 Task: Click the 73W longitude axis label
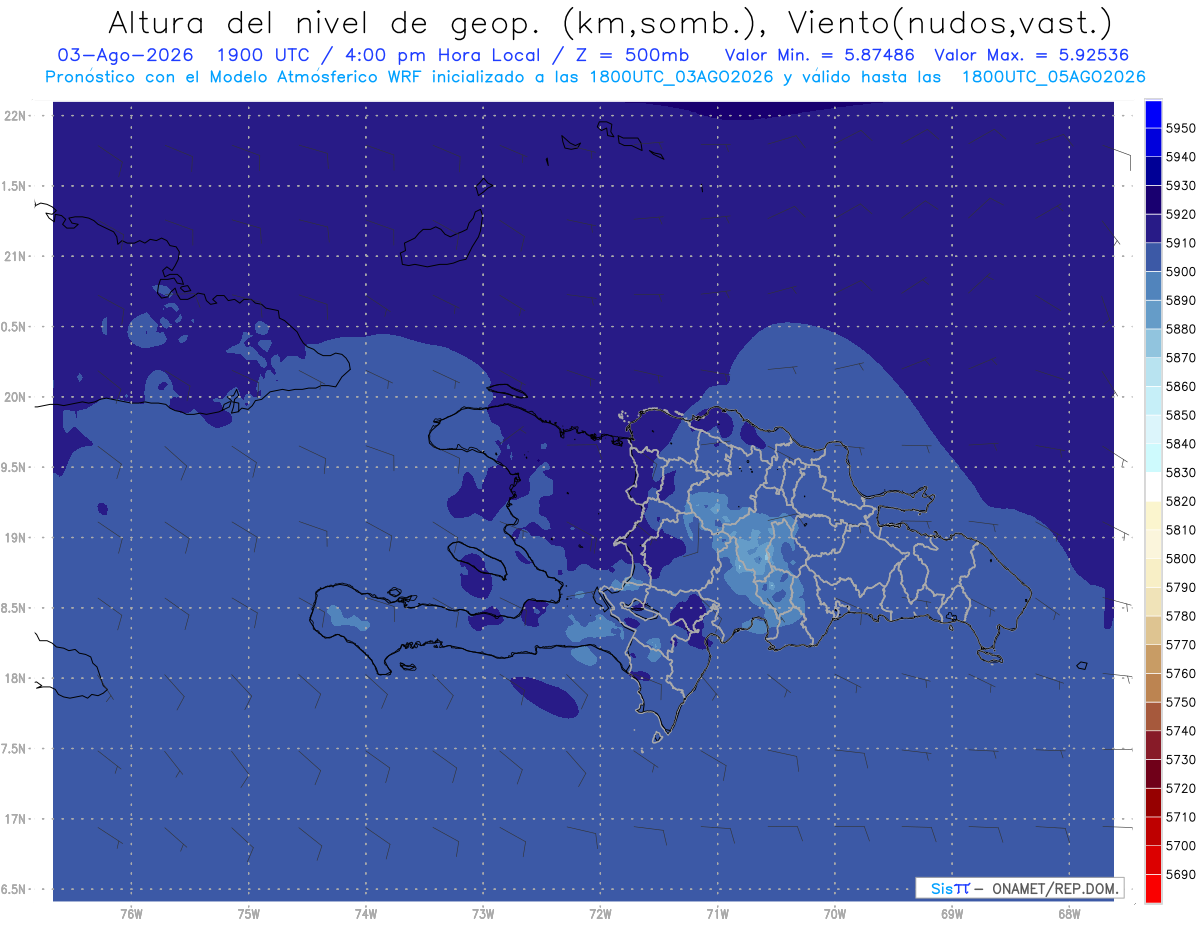(483, 912)
